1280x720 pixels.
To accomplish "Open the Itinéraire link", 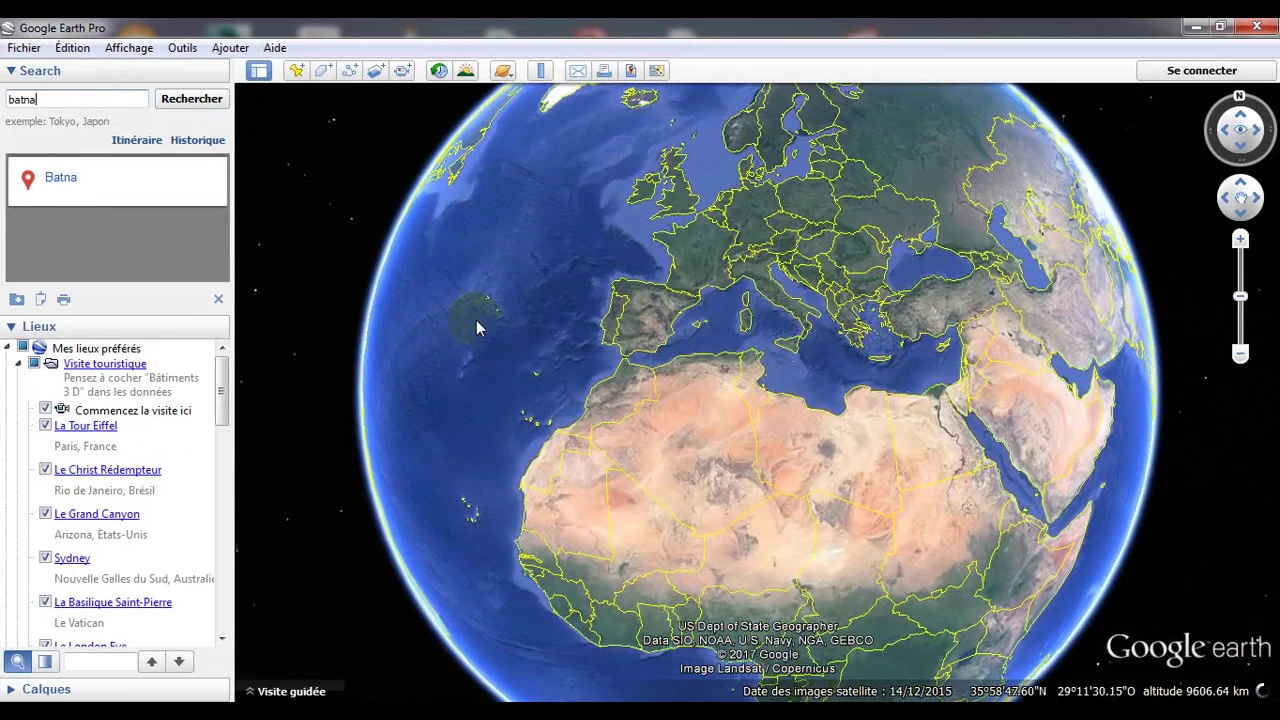I will [137, 140].
